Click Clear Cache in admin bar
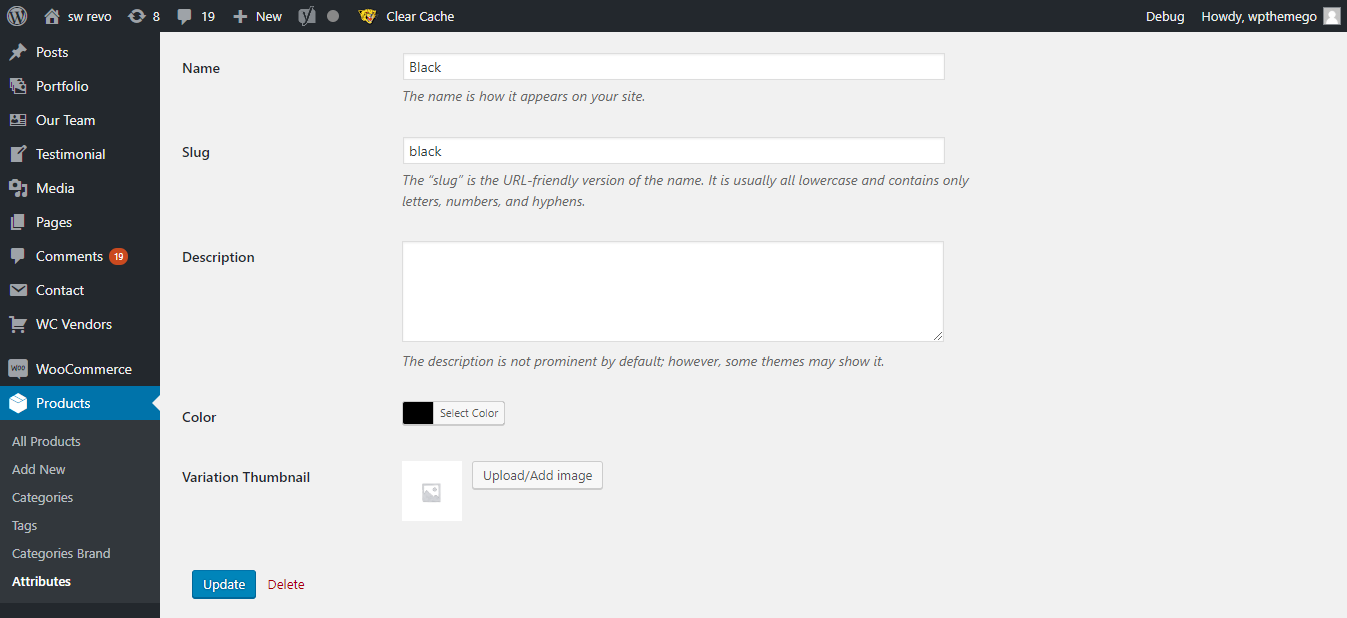 [x=420, y=16]
